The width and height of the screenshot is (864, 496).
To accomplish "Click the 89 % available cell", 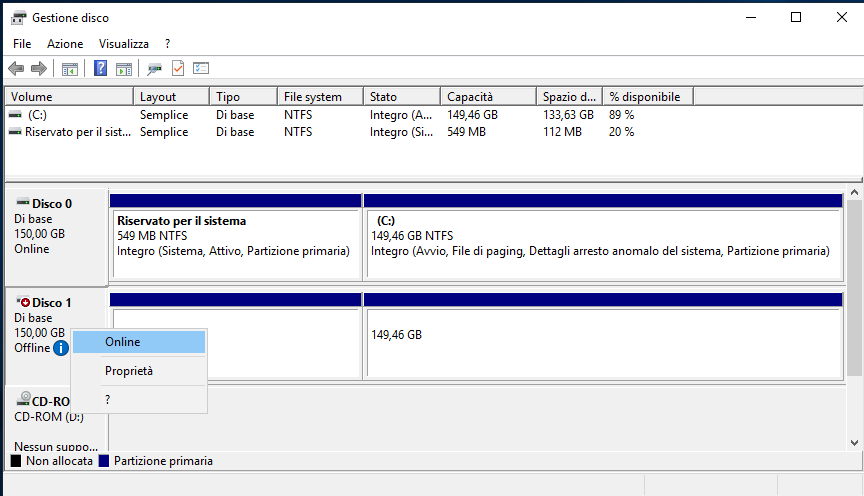I will [x=622, y=115].
